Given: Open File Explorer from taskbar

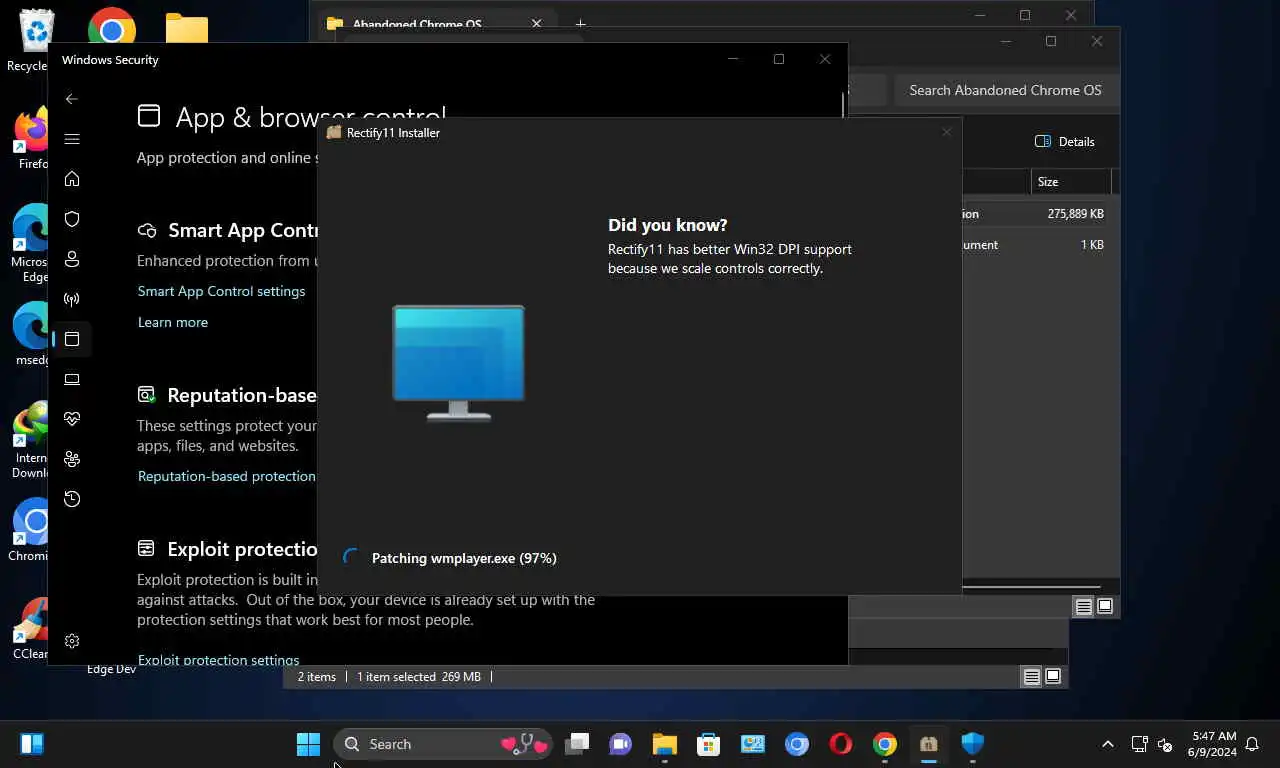Looking at the screenshot, I should [665, 744].
